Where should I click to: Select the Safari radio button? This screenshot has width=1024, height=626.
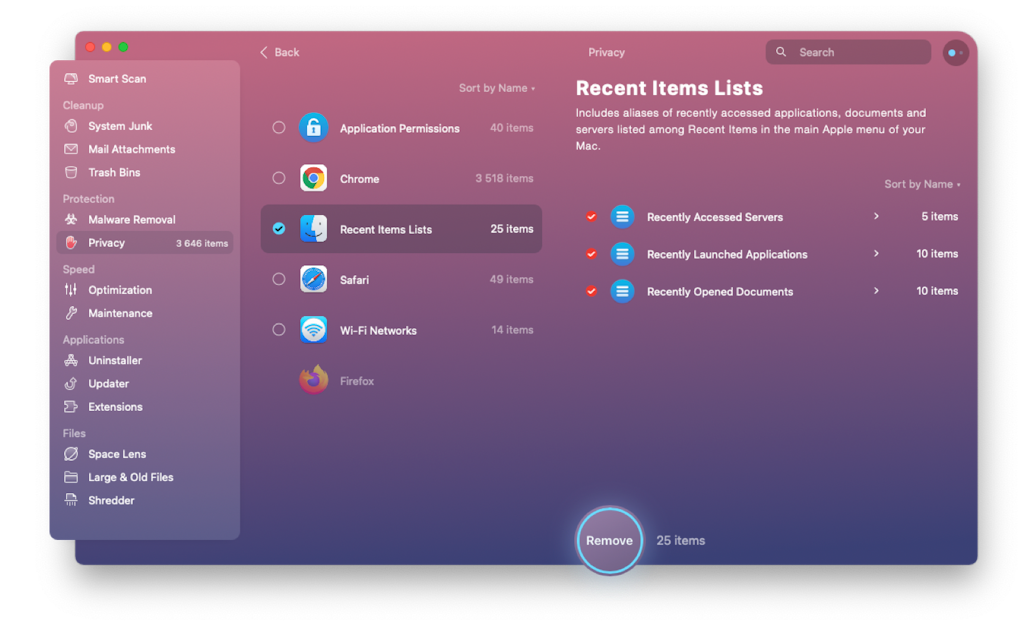(277, 279)
